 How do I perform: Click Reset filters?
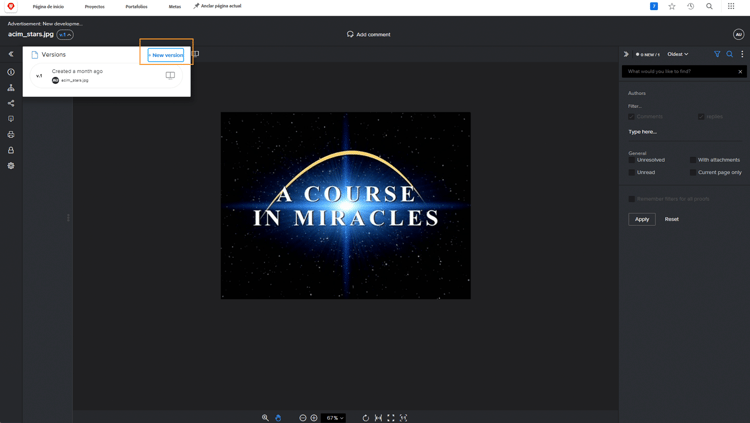(x=672, y=219)
